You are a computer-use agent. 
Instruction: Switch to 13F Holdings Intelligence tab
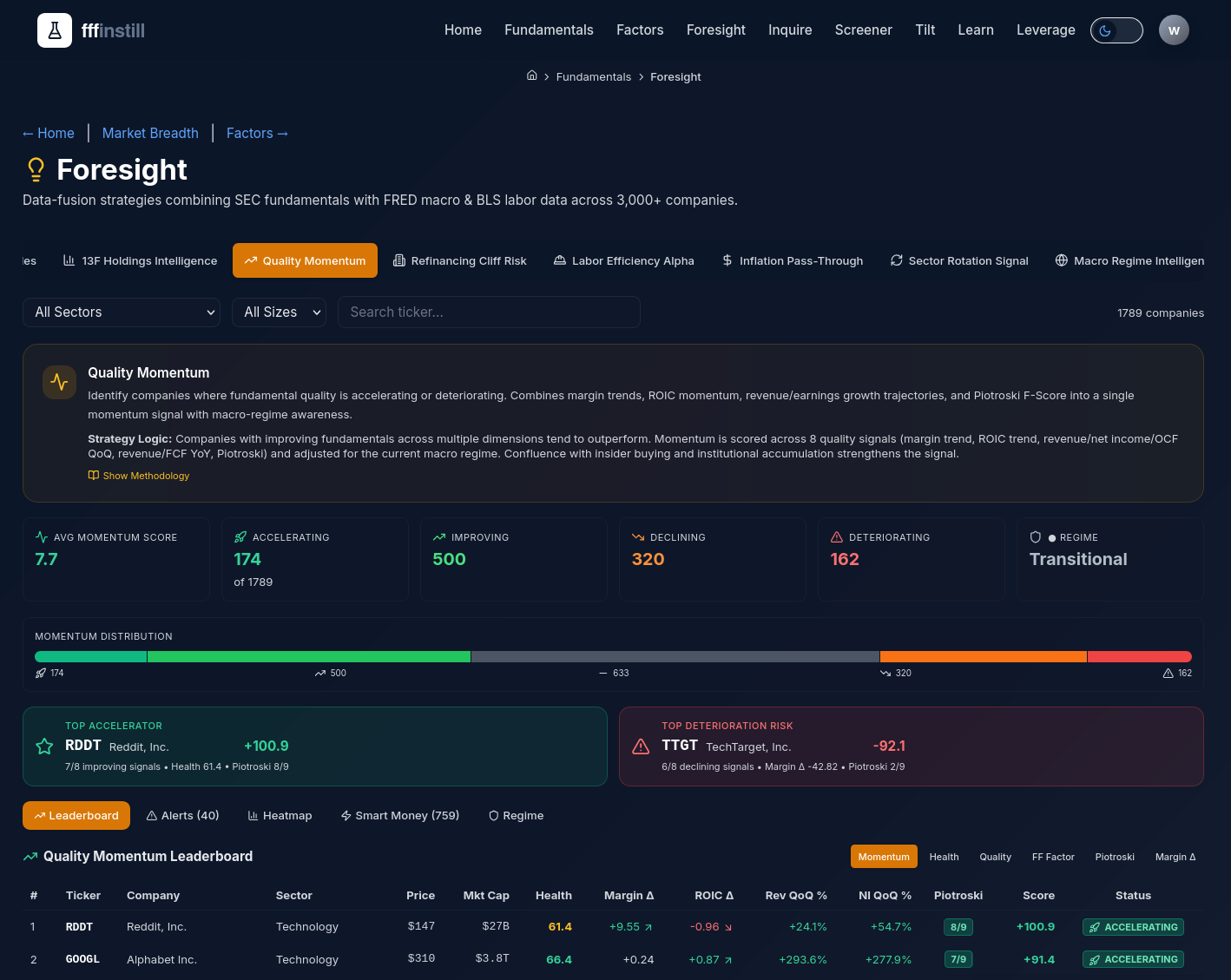tap(141, 260)
